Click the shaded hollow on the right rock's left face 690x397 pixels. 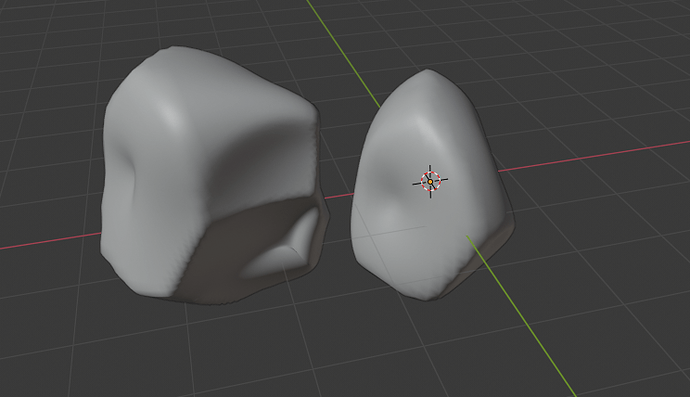coord(387,184)
